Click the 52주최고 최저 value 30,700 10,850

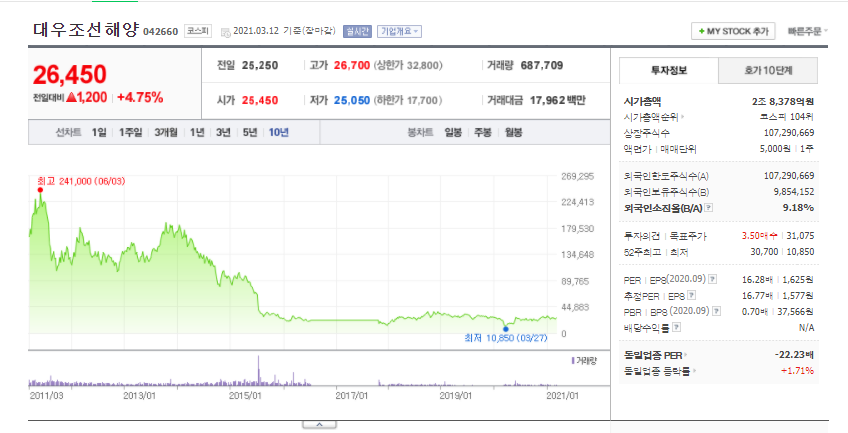(x=781, y=252)
